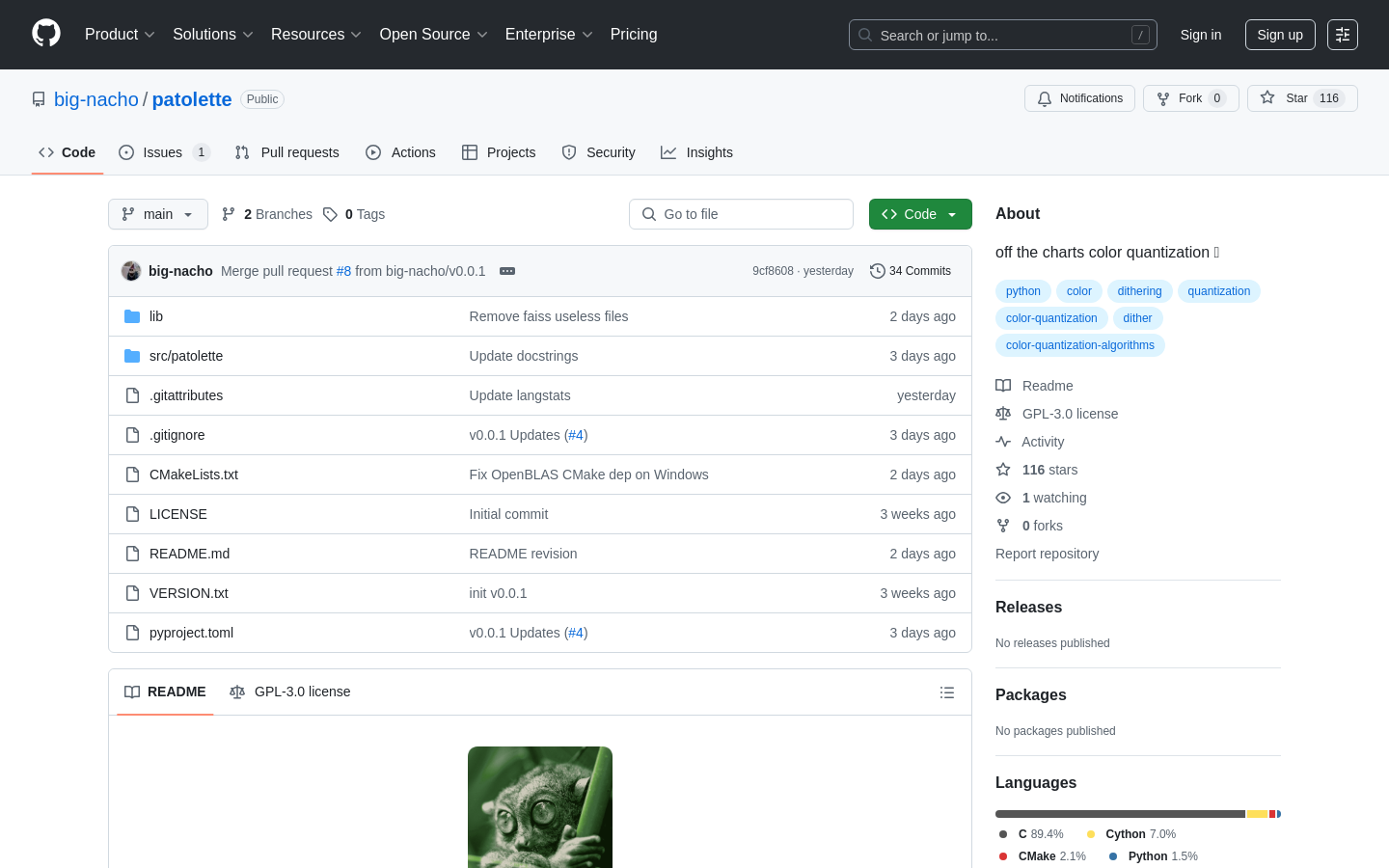Click the pyproject.toml file icon
The width and height of the screenshot is (1389, 868).
pos(132,633)
